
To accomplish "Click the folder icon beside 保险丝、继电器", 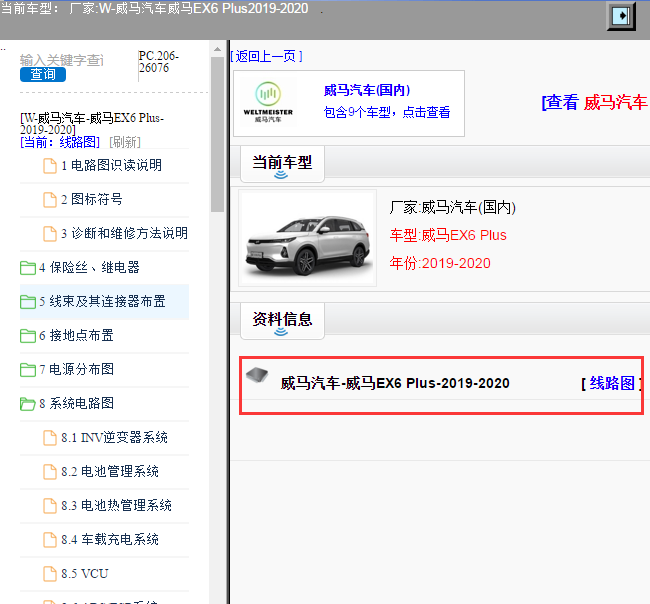I will pos(28,268).
